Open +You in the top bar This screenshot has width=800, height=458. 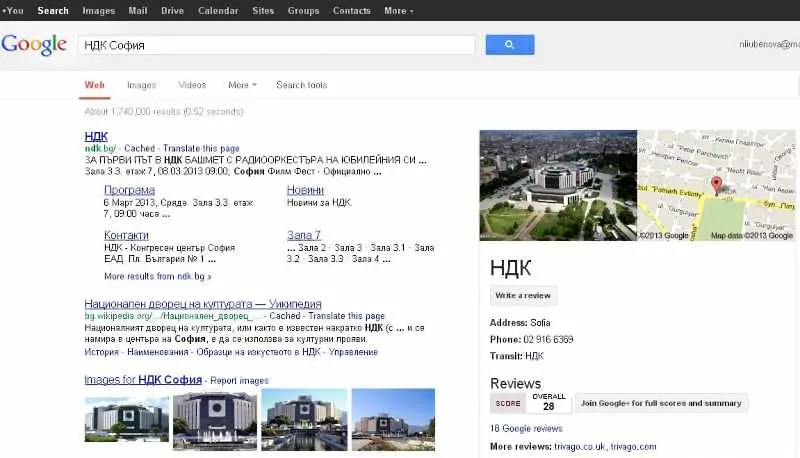13,11
